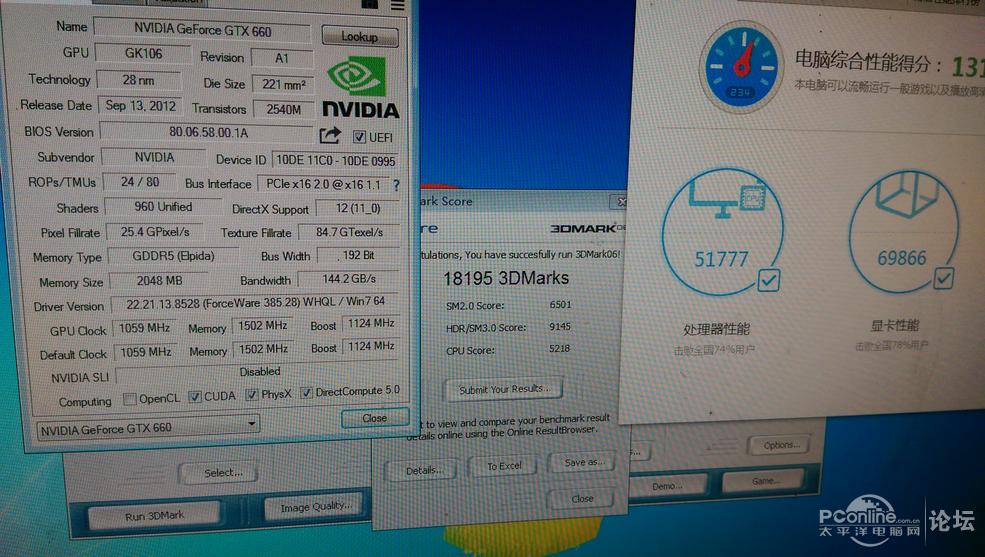Viewport: 985px width, 557px height.
Task: Click the BIOS export share icon
Action: 330,135
